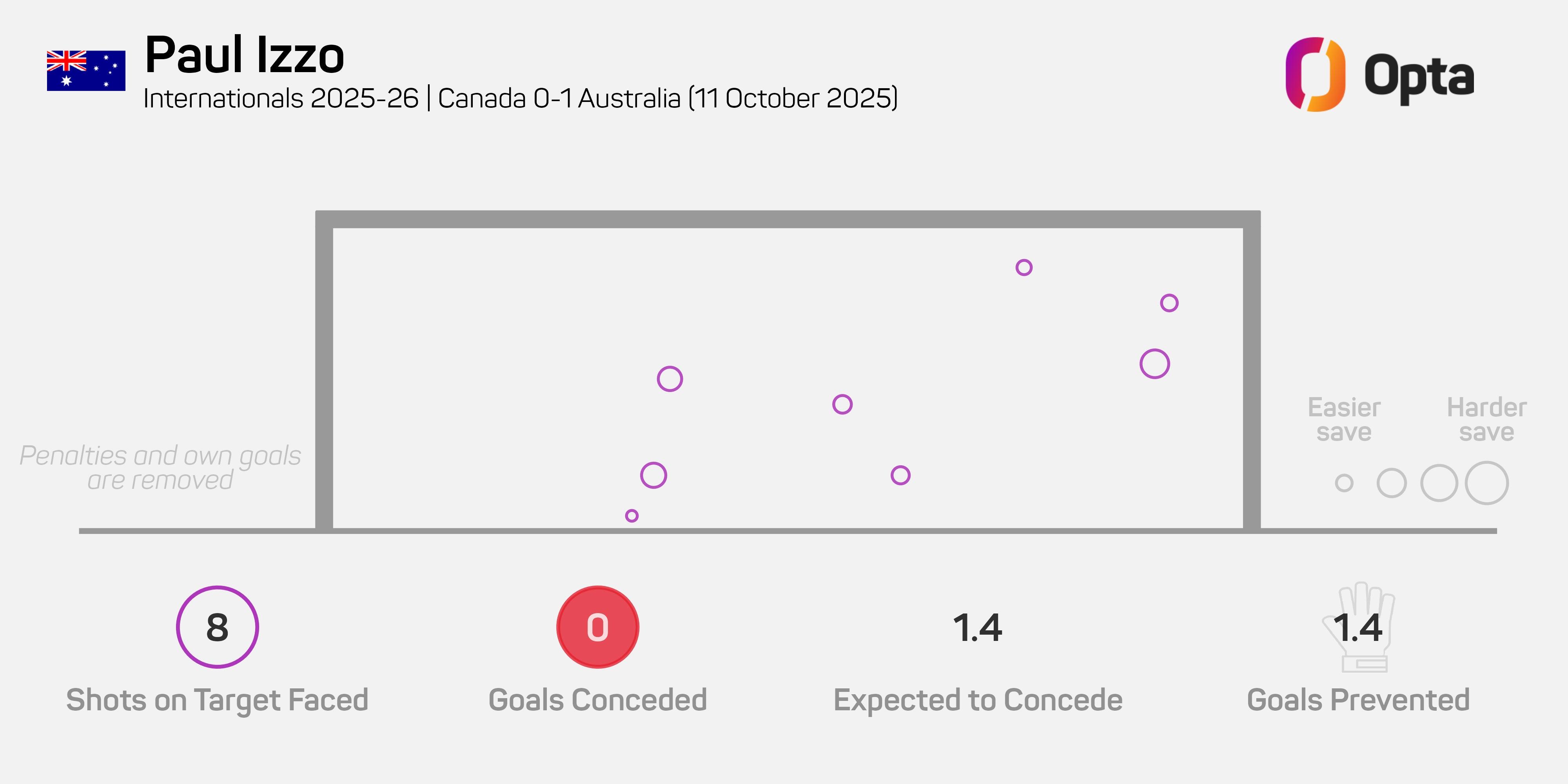Click the Australian flag icon

click(x=86, y=71)
